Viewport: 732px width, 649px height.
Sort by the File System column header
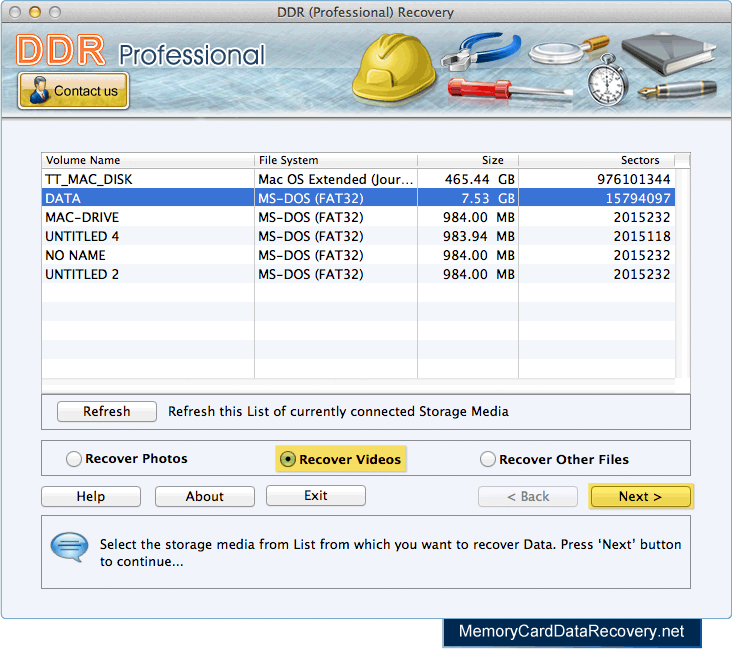336,160
